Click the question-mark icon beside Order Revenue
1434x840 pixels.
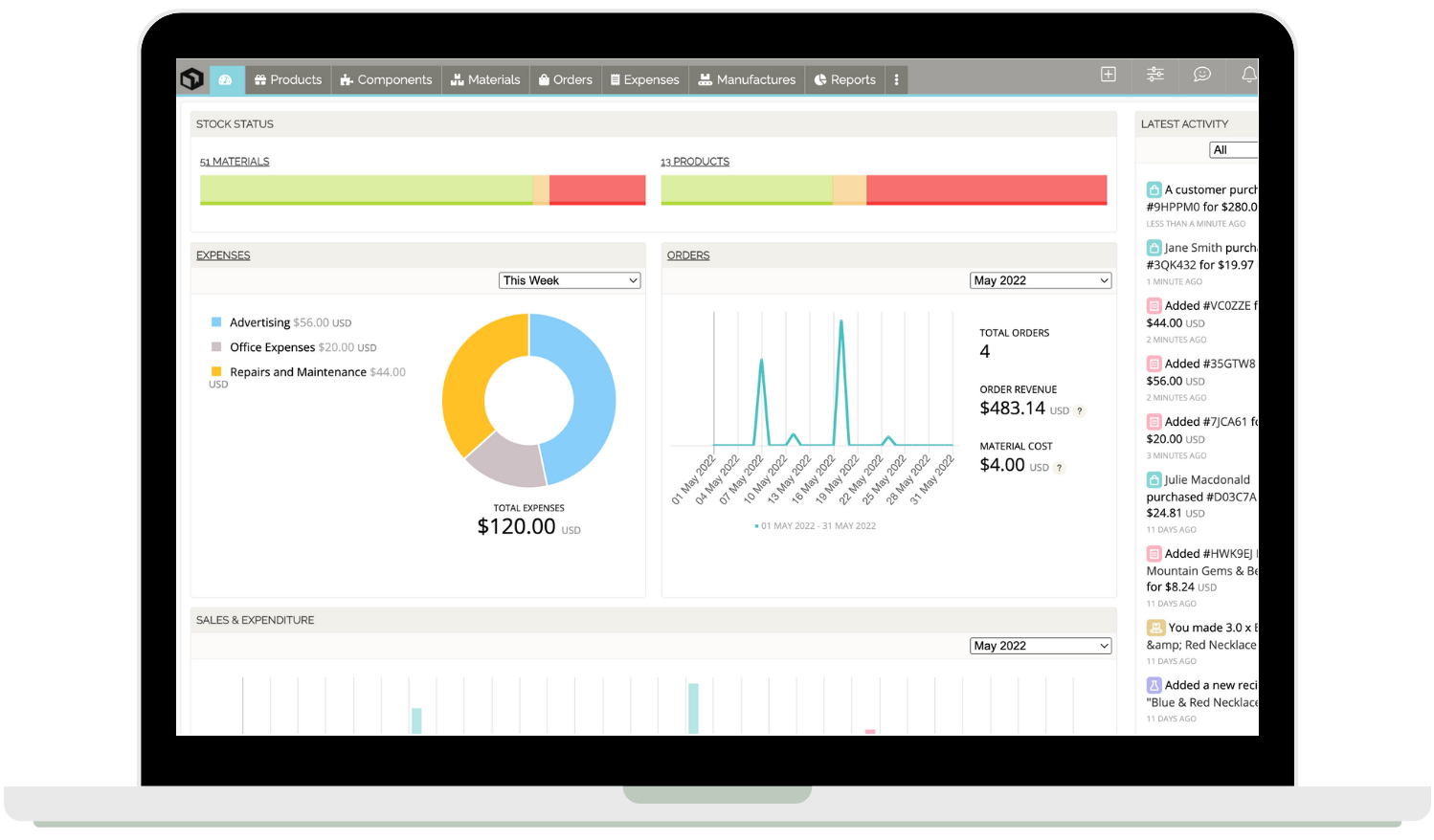[1079, 410]
